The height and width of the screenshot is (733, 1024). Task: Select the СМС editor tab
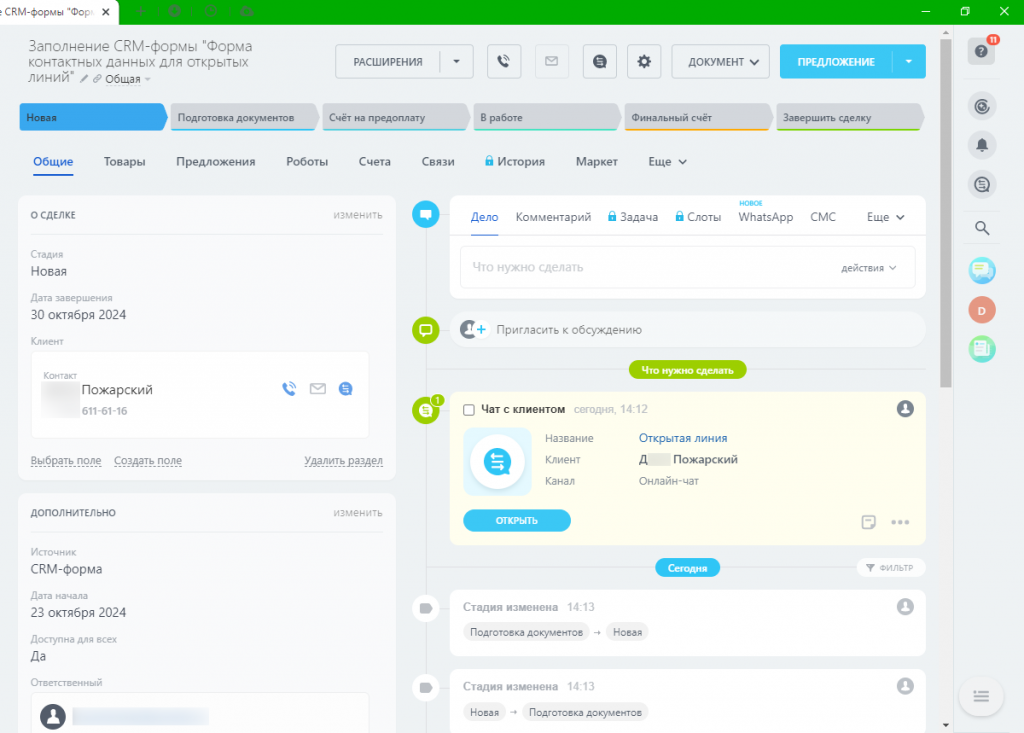tap(823, 217)
